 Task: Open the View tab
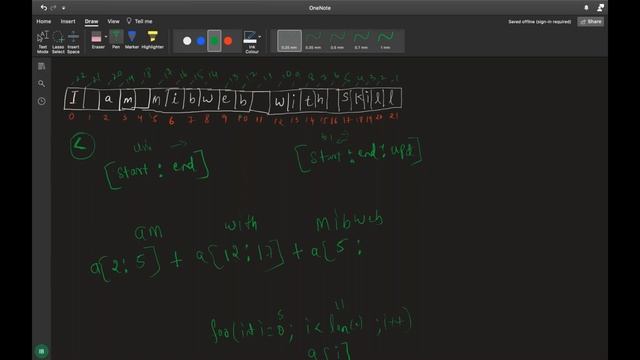coord(113,21)
